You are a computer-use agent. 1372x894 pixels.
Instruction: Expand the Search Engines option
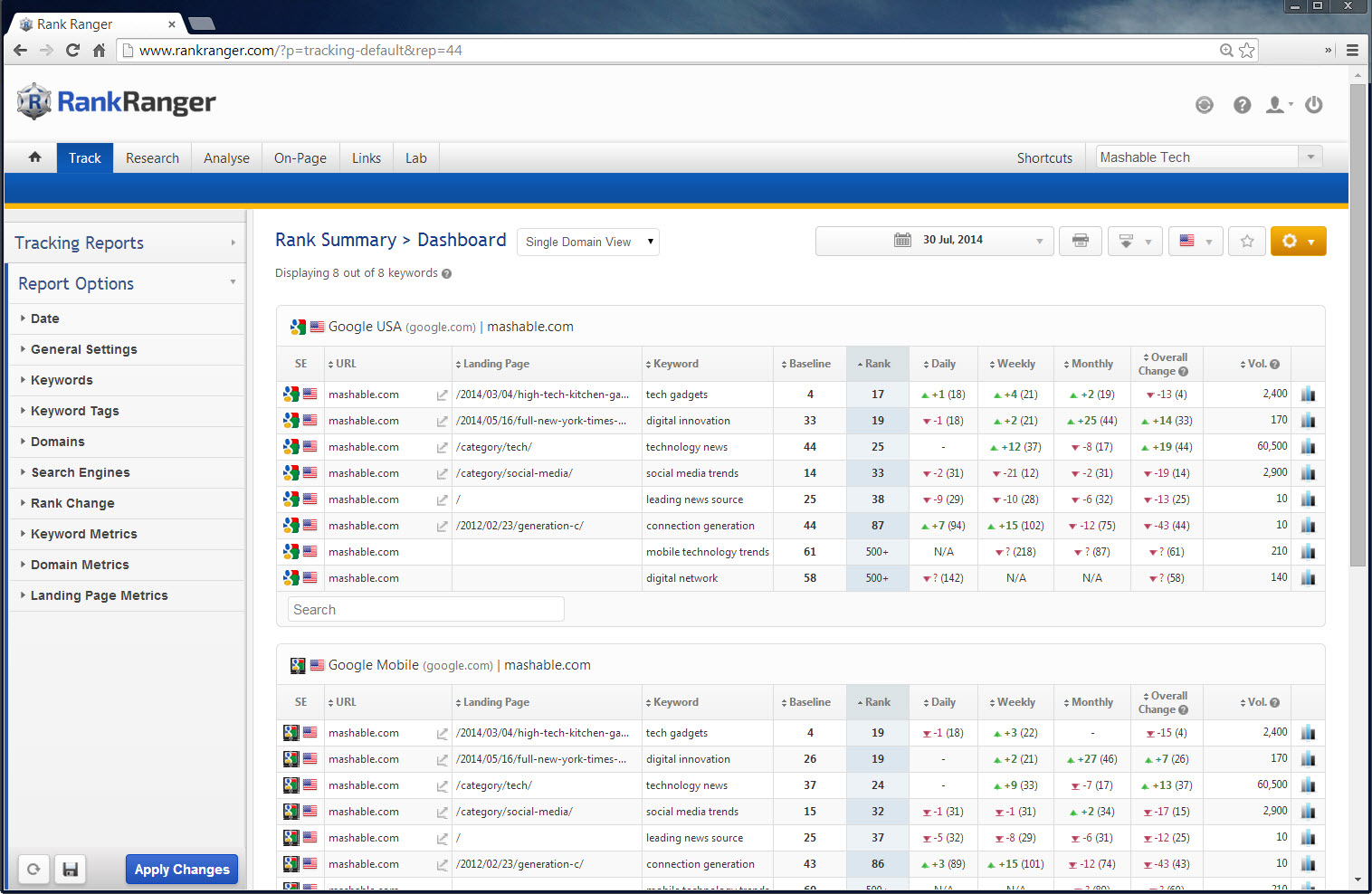pos(81,472)
